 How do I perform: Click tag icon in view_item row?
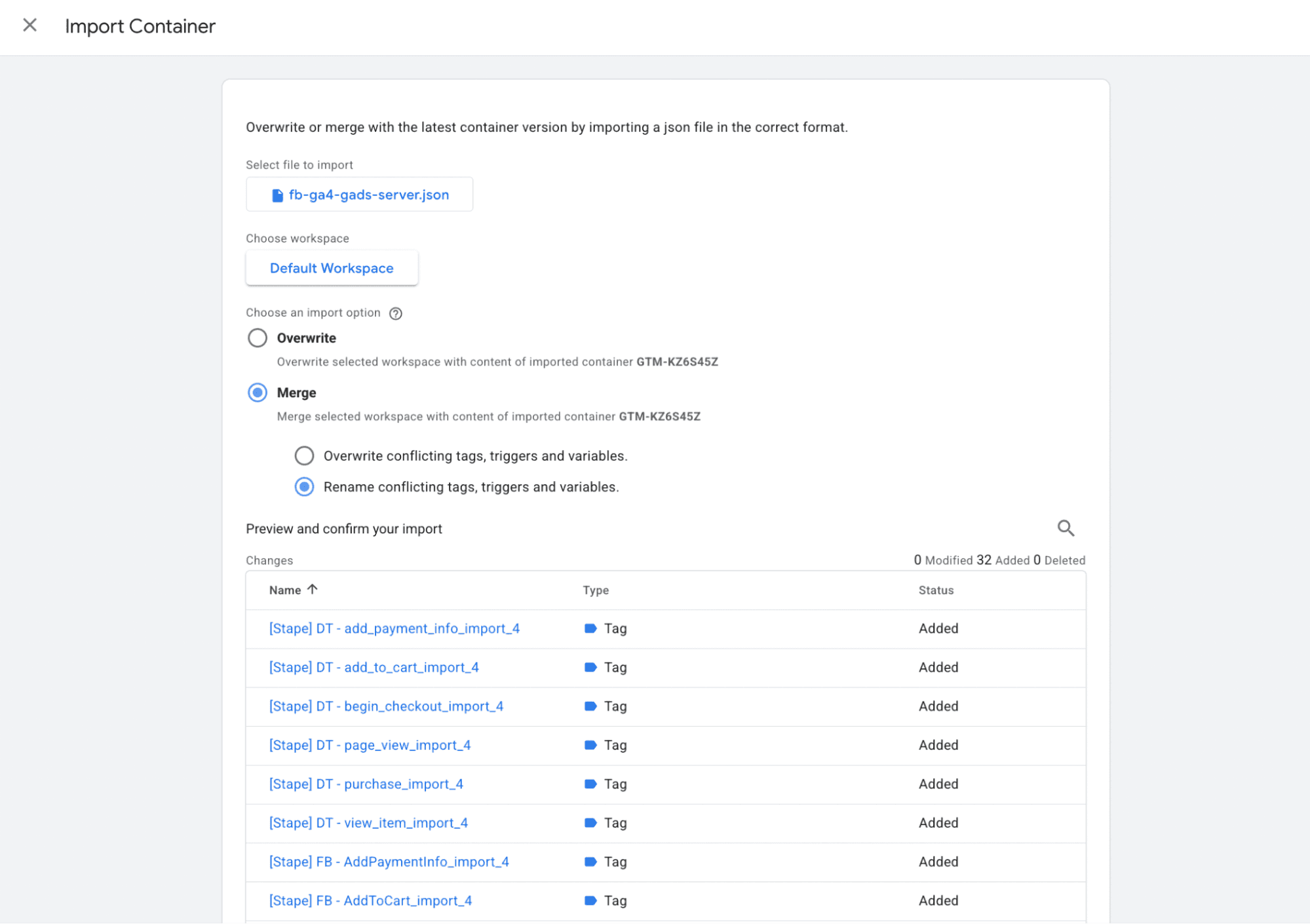tap(590, 823)
